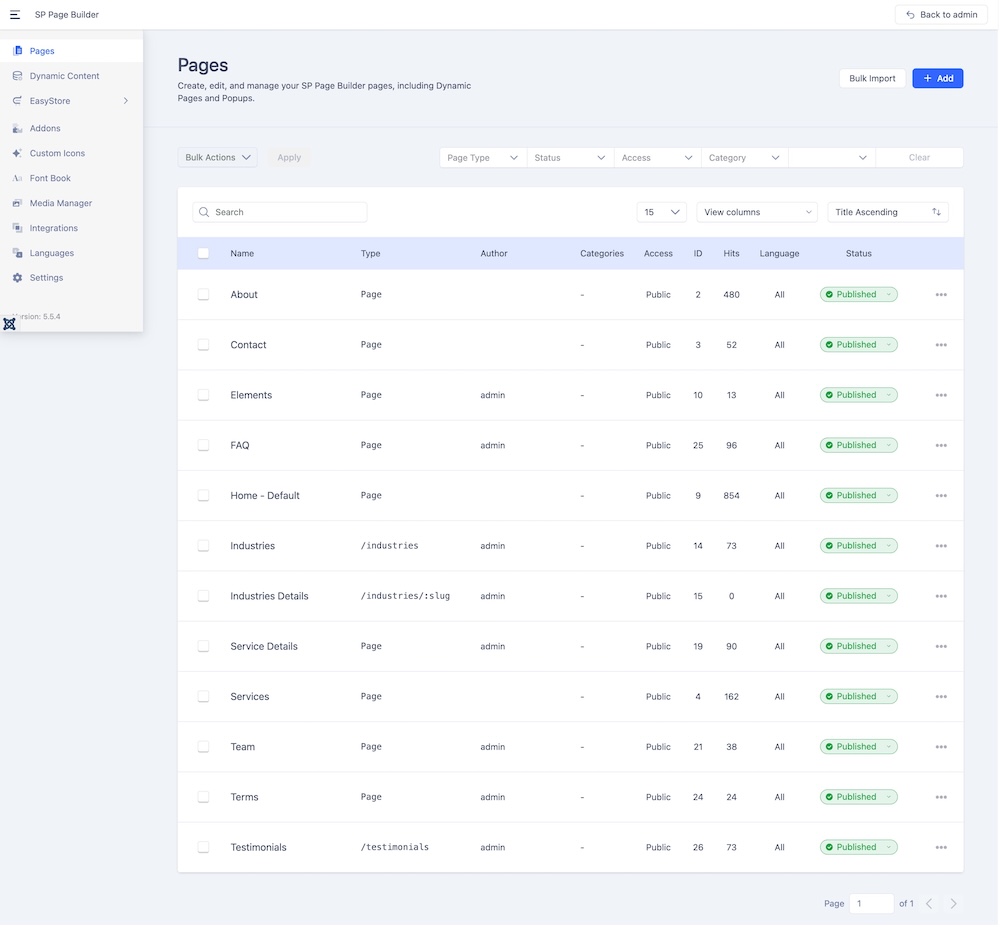1000x927 pixels.
Task: Click the Joomla logo icon
Action: click(x=10, y=324)
